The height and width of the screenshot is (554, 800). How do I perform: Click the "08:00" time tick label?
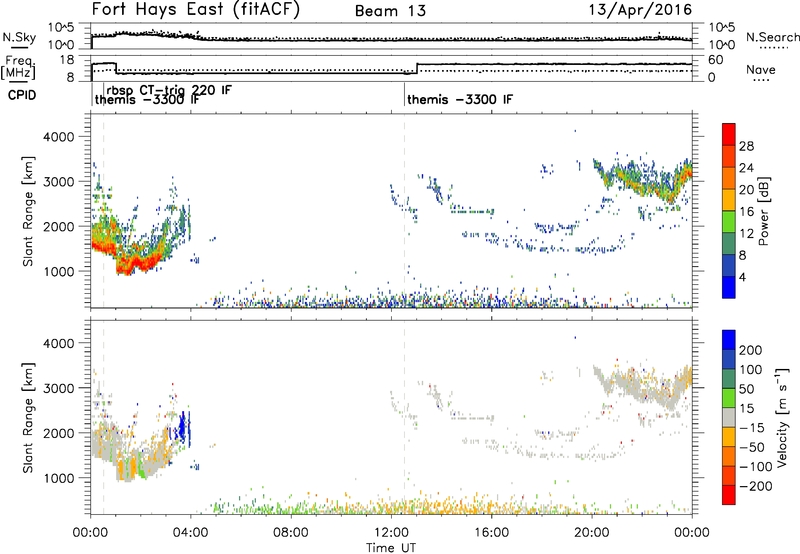[291, 533]
